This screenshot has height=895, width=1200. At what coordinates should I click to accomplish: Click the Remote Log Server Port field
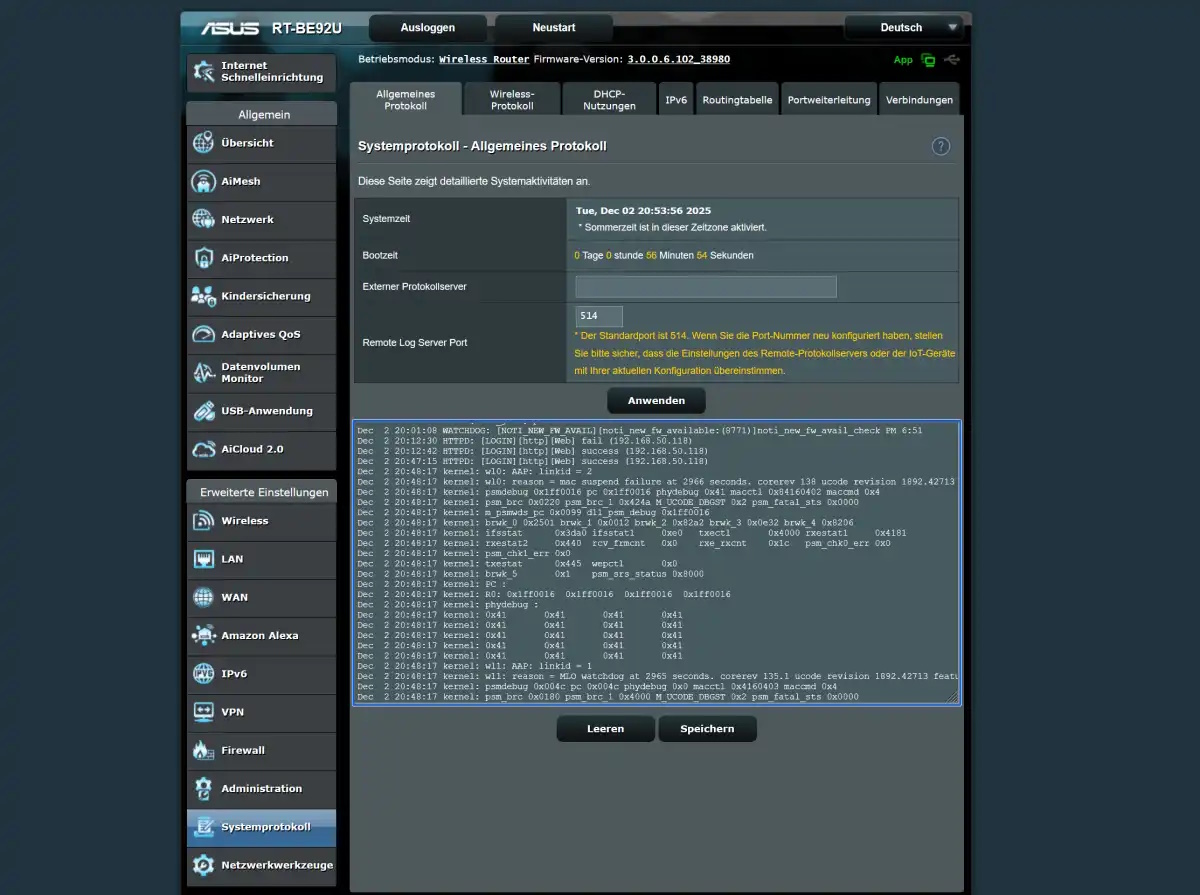pyautogui.click(x=599, y=316)
